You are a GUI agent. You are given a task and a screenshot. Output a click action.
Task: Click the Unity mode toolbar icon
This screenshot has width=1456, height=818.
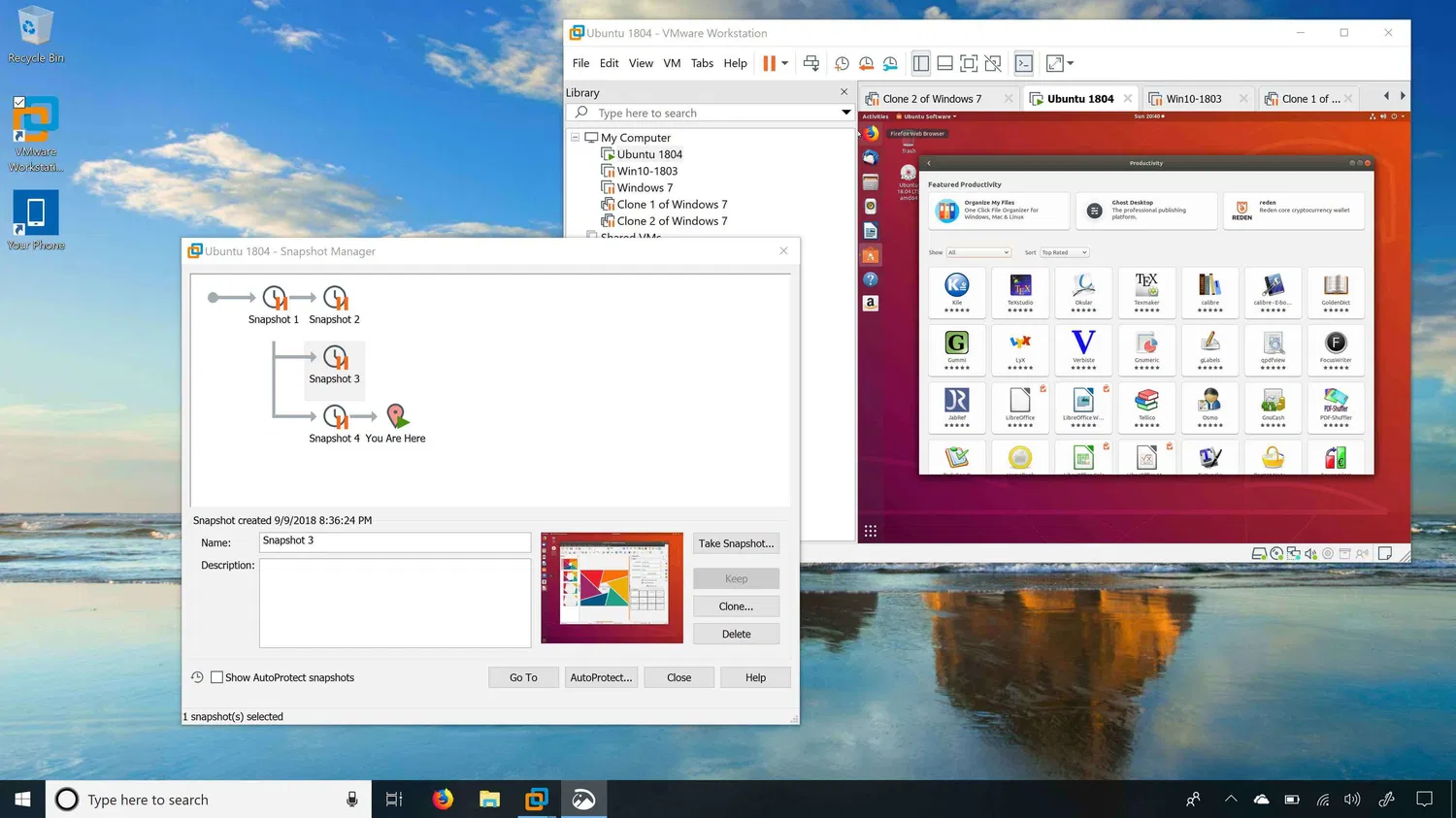[x=993, y=63]
